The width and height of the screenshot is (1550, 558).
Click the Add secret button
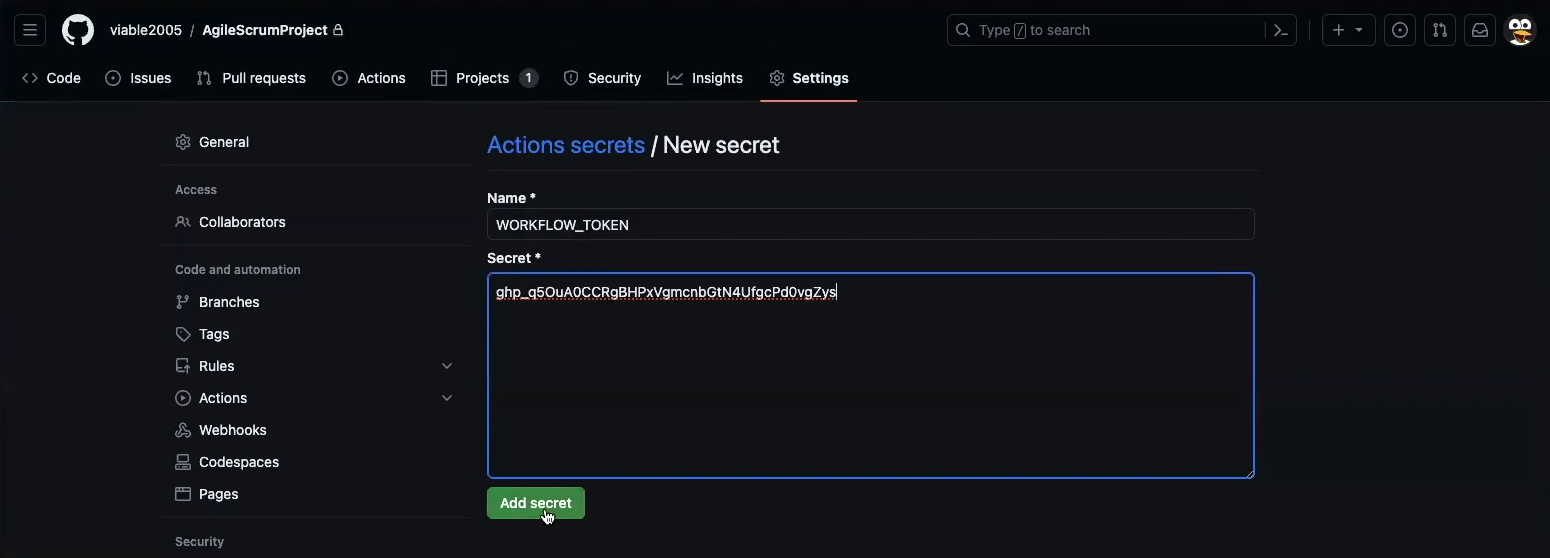pyautogui.click(x=535, y=503)
